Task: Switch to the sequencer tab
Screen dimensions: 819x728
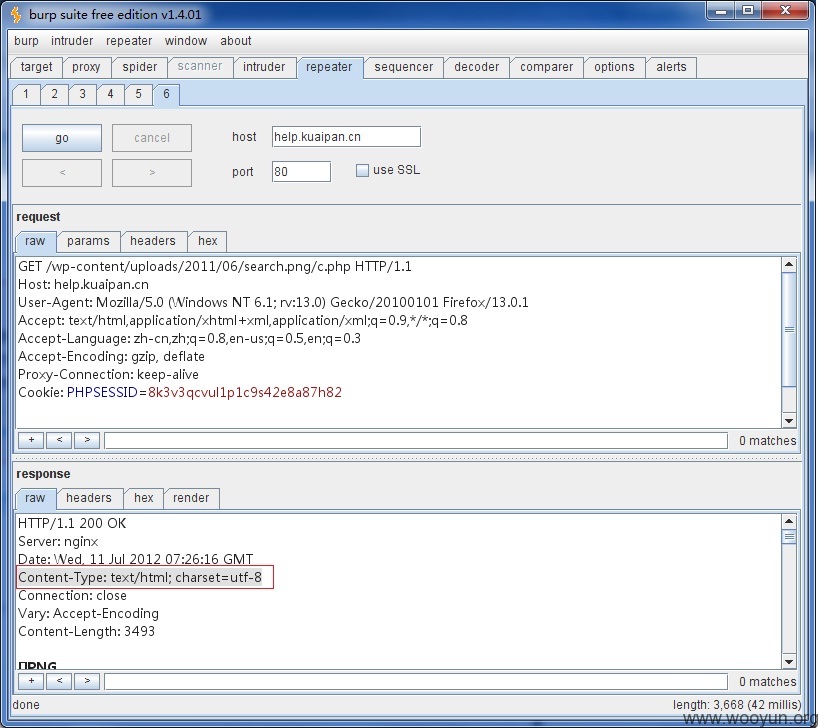Action: coord(404,67)
